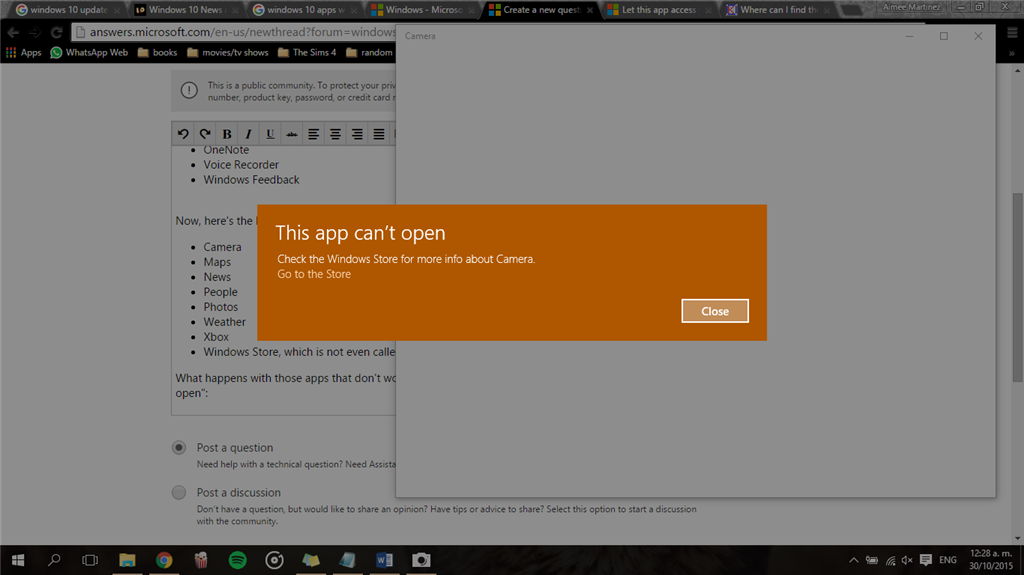Open the WhatsApp Web bookmark
The image size is (1024, 575).
(x=89, y=52)
